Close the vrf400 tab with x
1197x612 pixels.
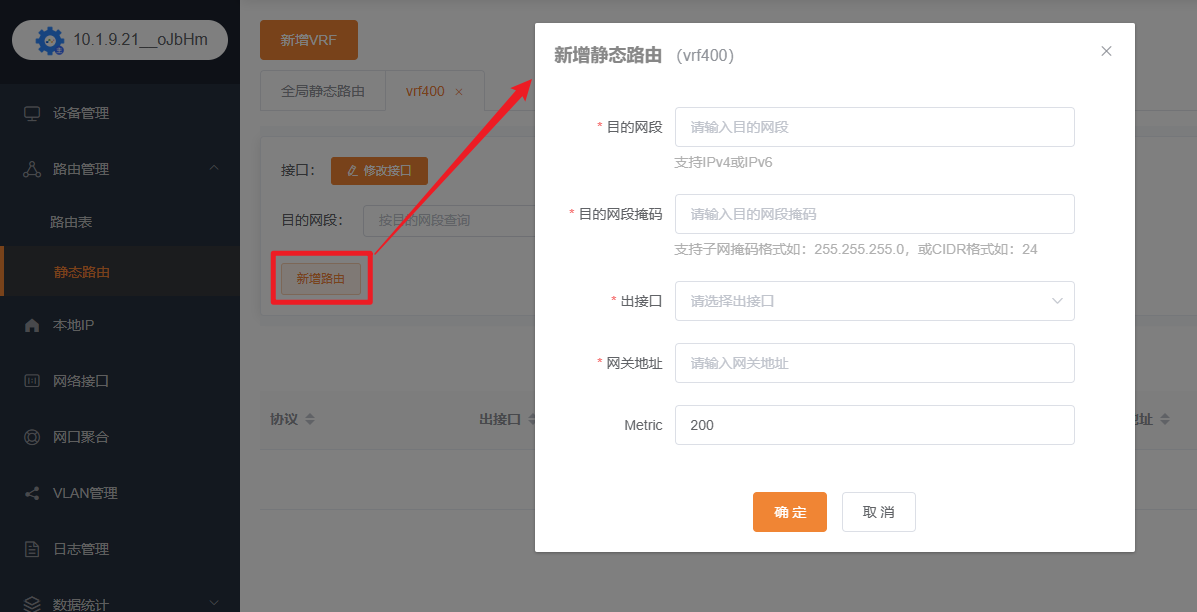point(459,91)
